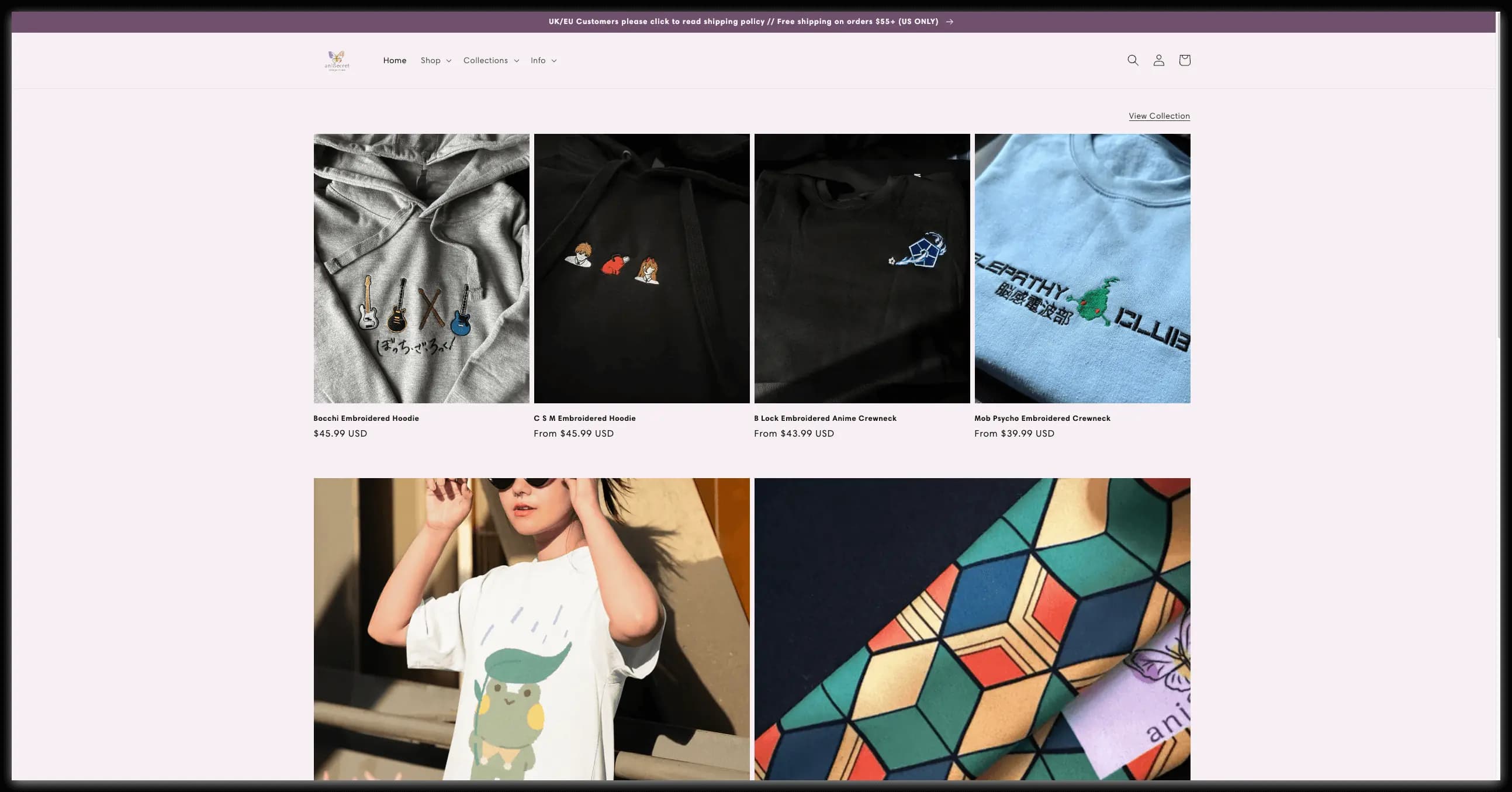Click the B Lock Embroidered Anime Crewneck thumbnail
This screenshot has height=792, width=1512.
click(x=862, y=268)
